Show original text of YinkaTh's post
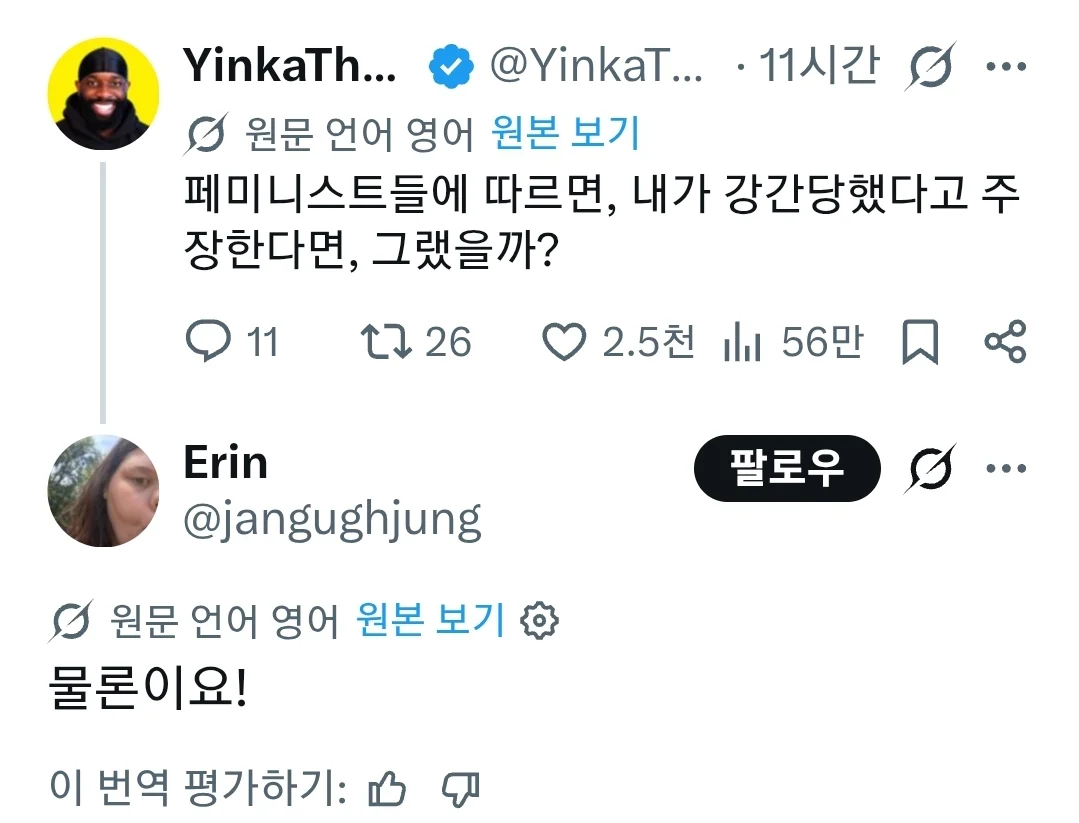Image resolution: width=1079 pixels, height=823 pixels. (x=566, y=133)
